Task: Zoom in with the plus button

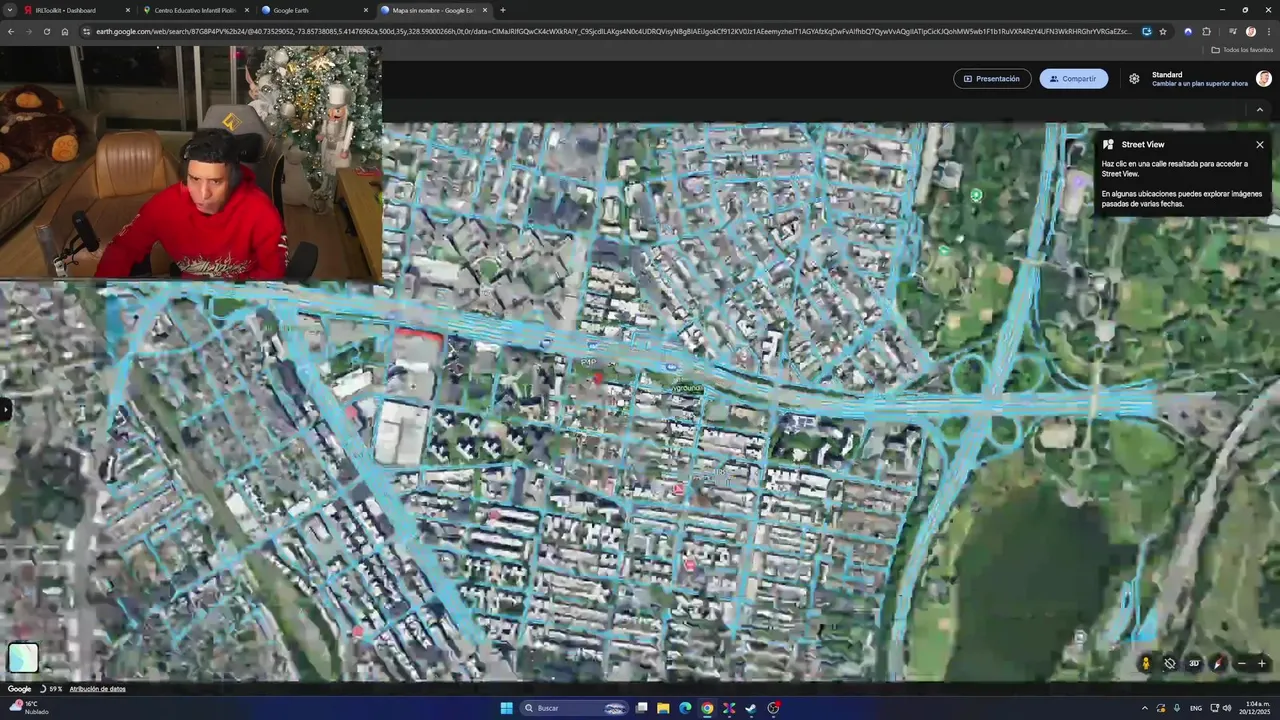Action: click(1262, 663)
